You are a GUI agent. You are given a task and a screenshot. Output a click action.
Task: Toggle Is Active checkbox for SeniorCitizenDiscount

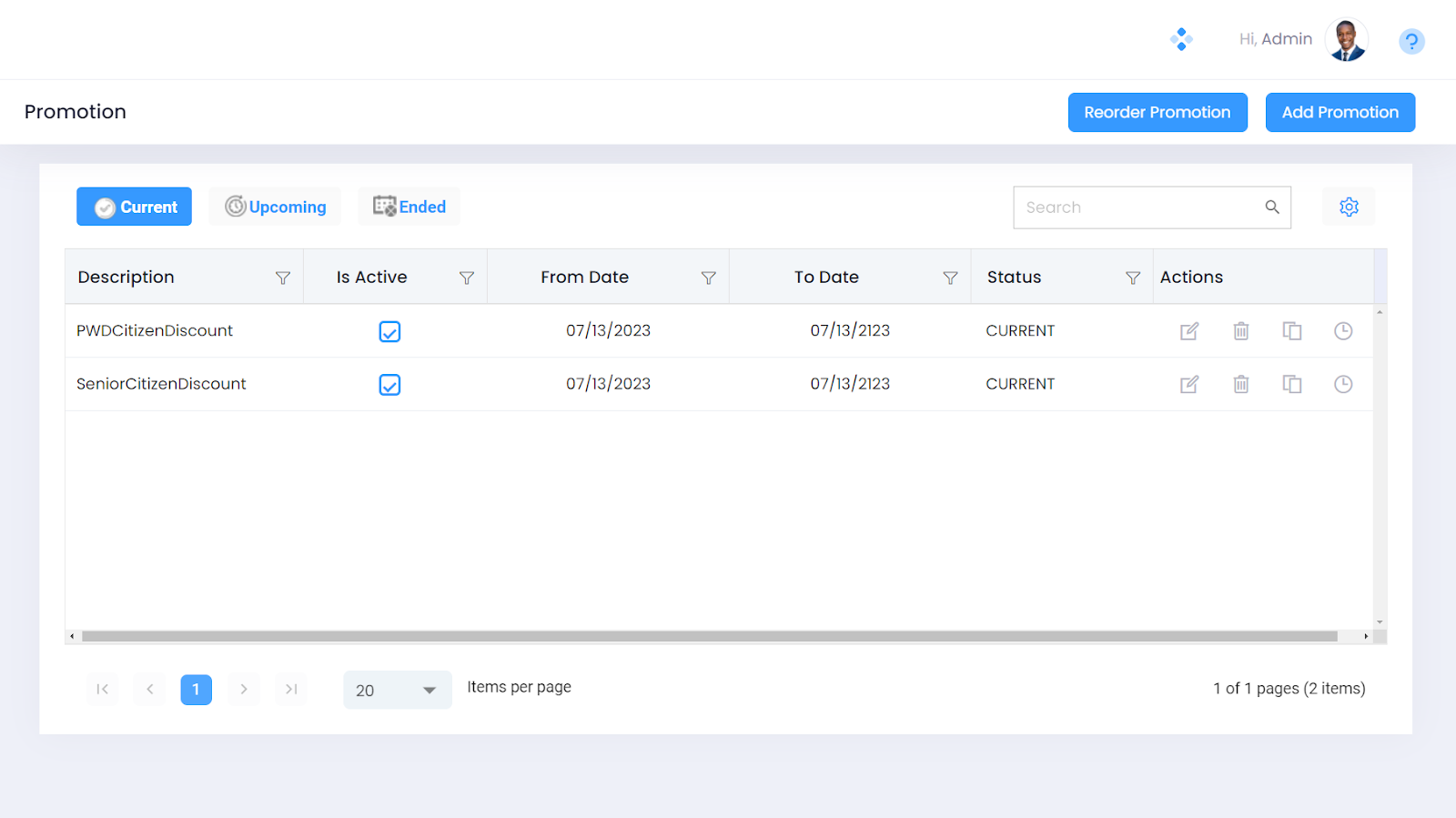(x=389, y=385)
